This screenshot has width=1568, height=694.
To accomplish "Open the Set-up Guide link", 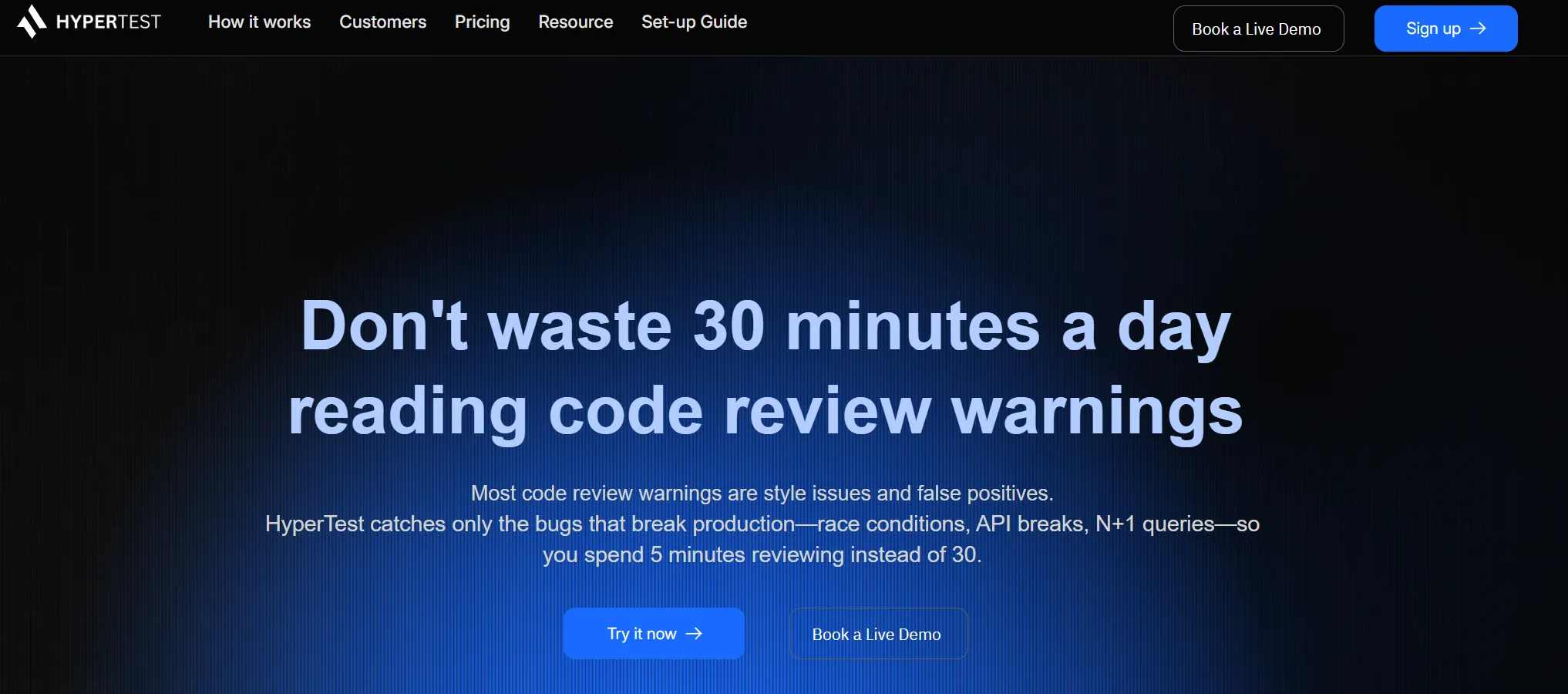I will tap(694, 22).
